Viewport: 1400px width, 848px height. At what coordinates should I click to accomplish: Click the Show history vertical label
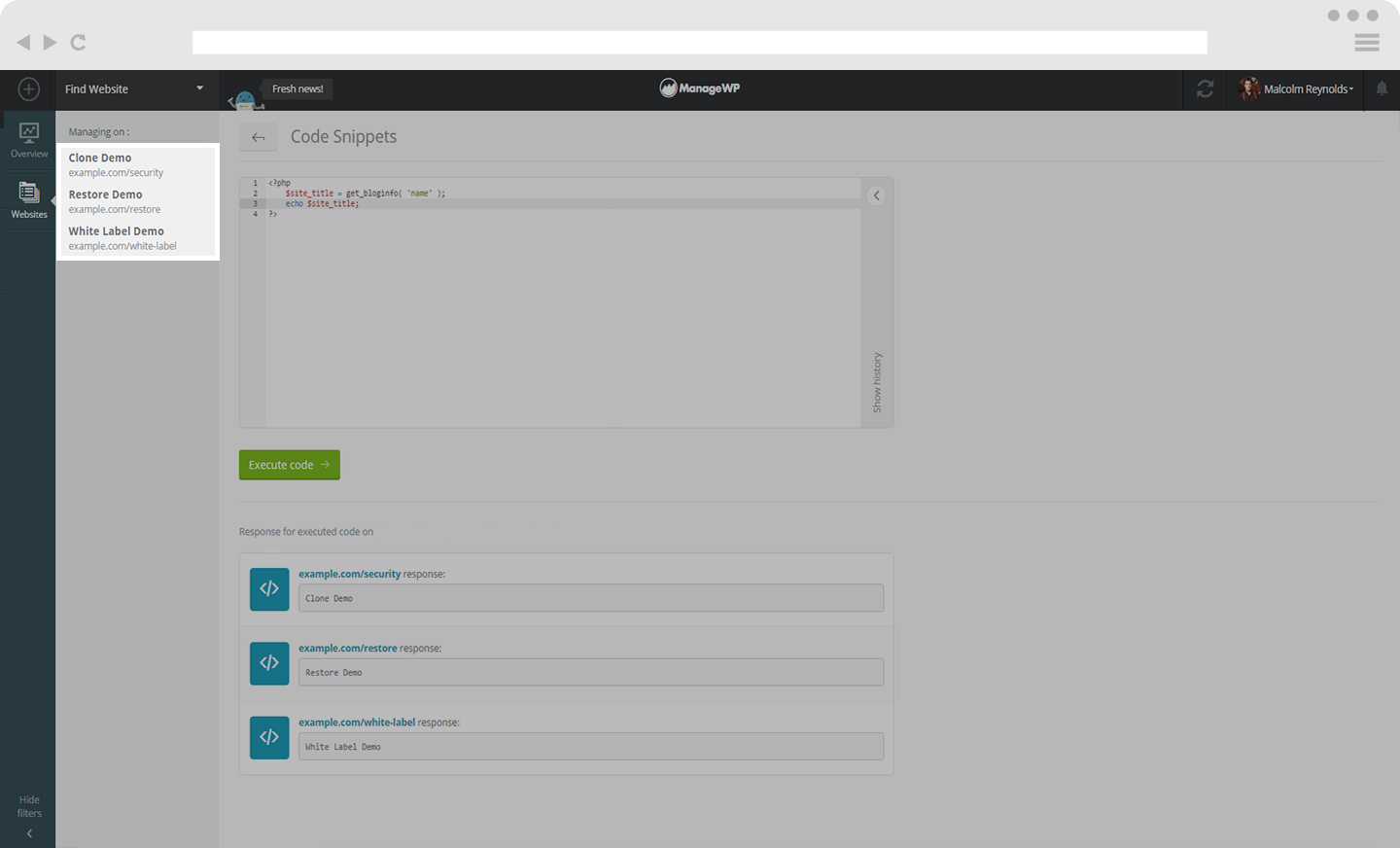pyautogui.click(x=877, y=382)
